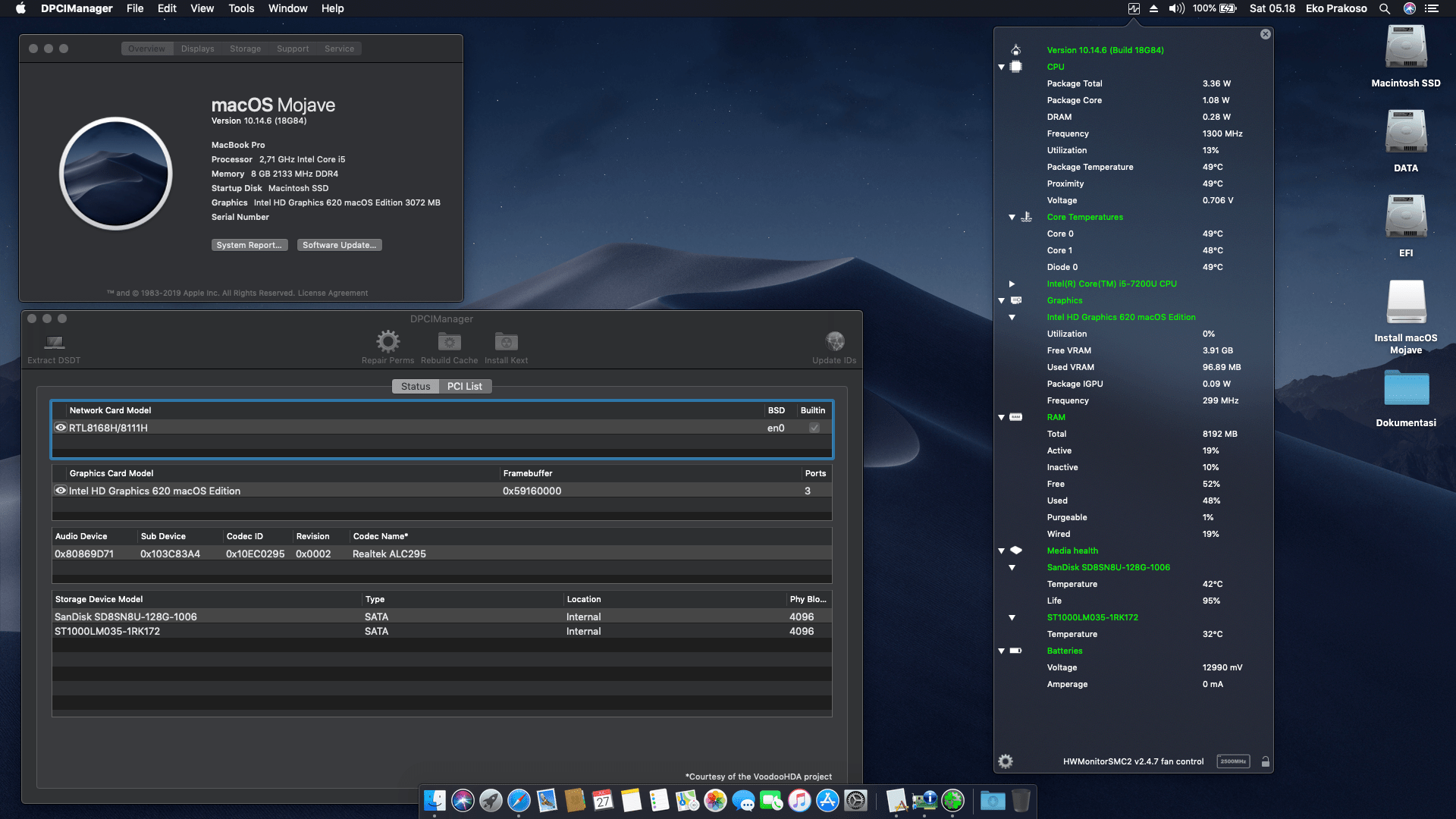Toggle the Builtin checkbox for RTL8168H
The image size is (1456, 819).
[x=814, y=427]
